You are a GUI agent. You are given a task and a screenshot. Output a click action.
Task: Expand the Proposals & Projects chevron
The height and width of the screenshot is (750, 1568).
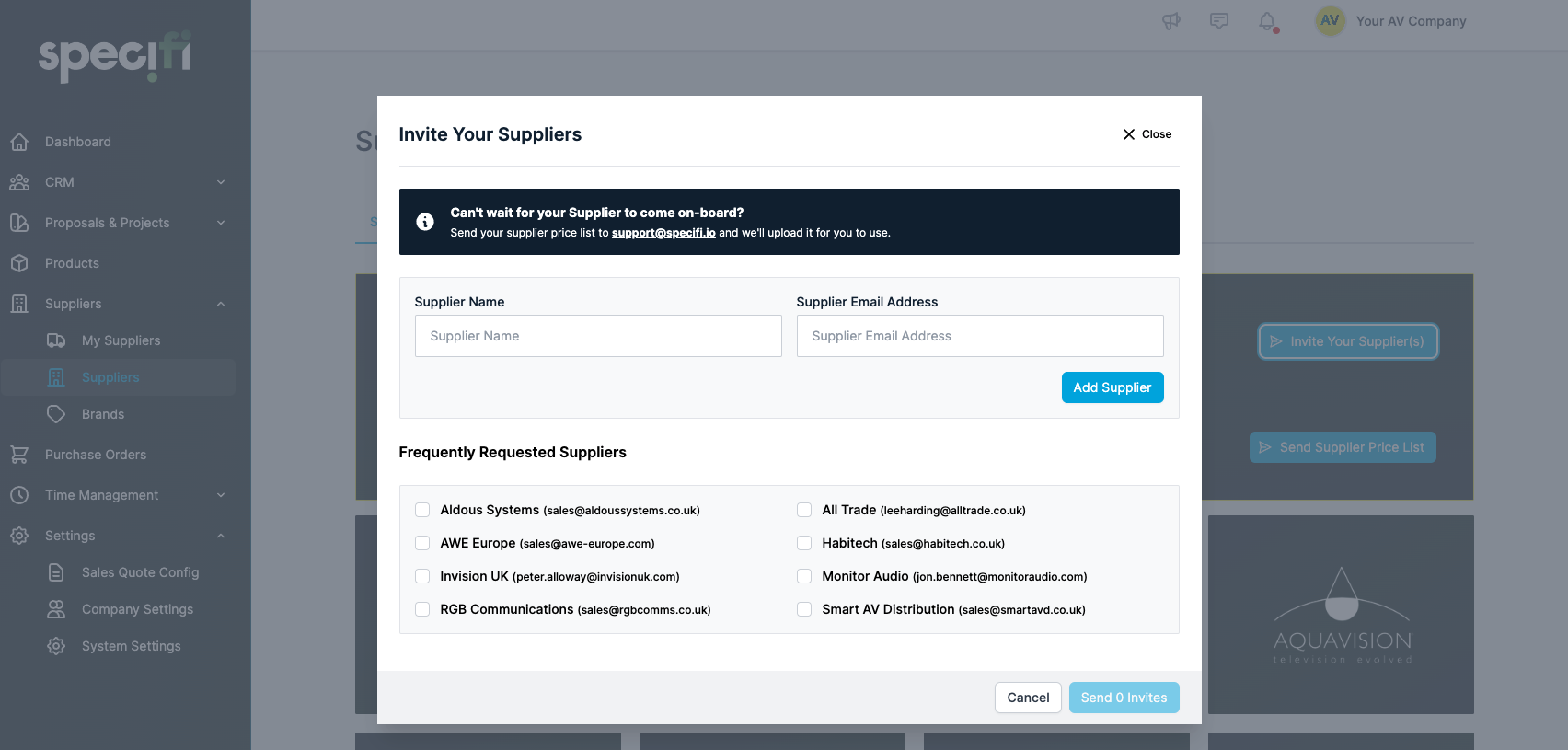[221, 223]
